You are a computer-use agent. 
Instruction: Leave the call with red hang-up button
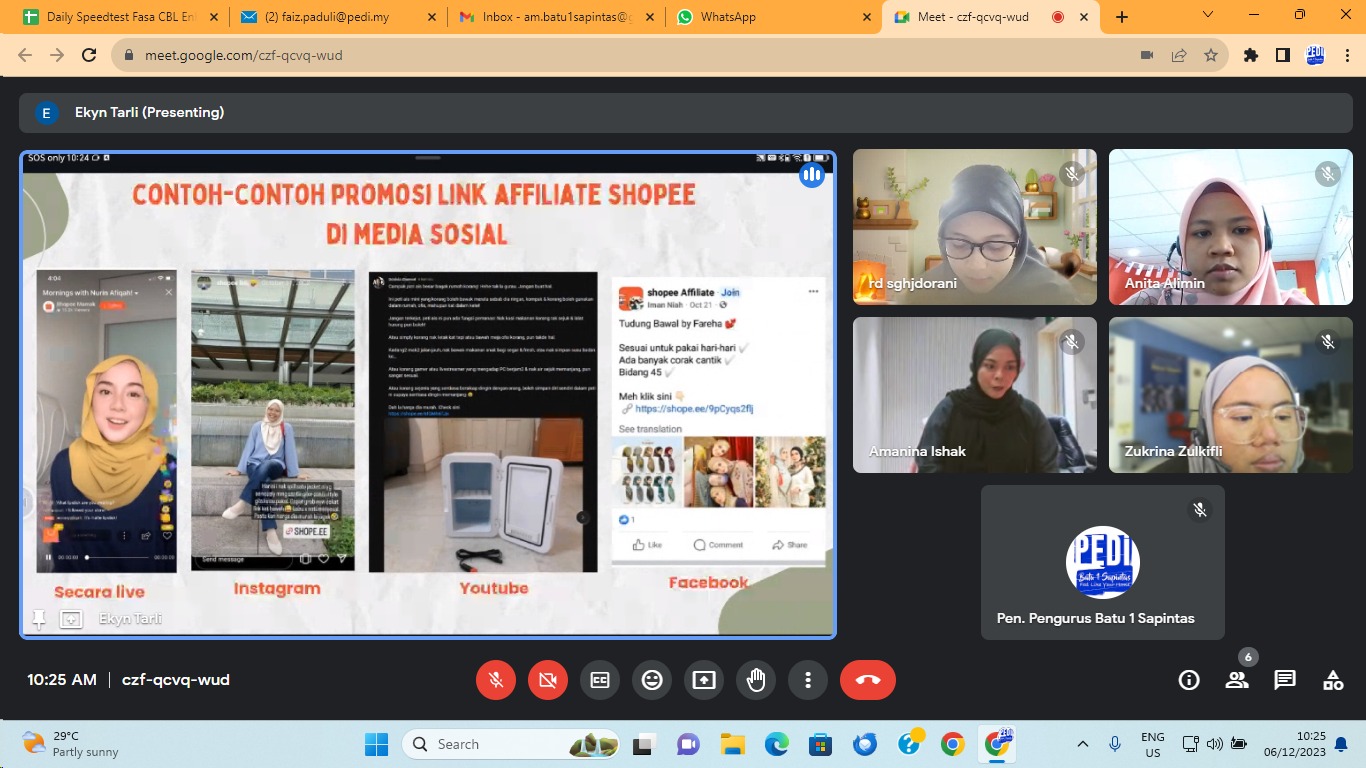pos(867,680)
